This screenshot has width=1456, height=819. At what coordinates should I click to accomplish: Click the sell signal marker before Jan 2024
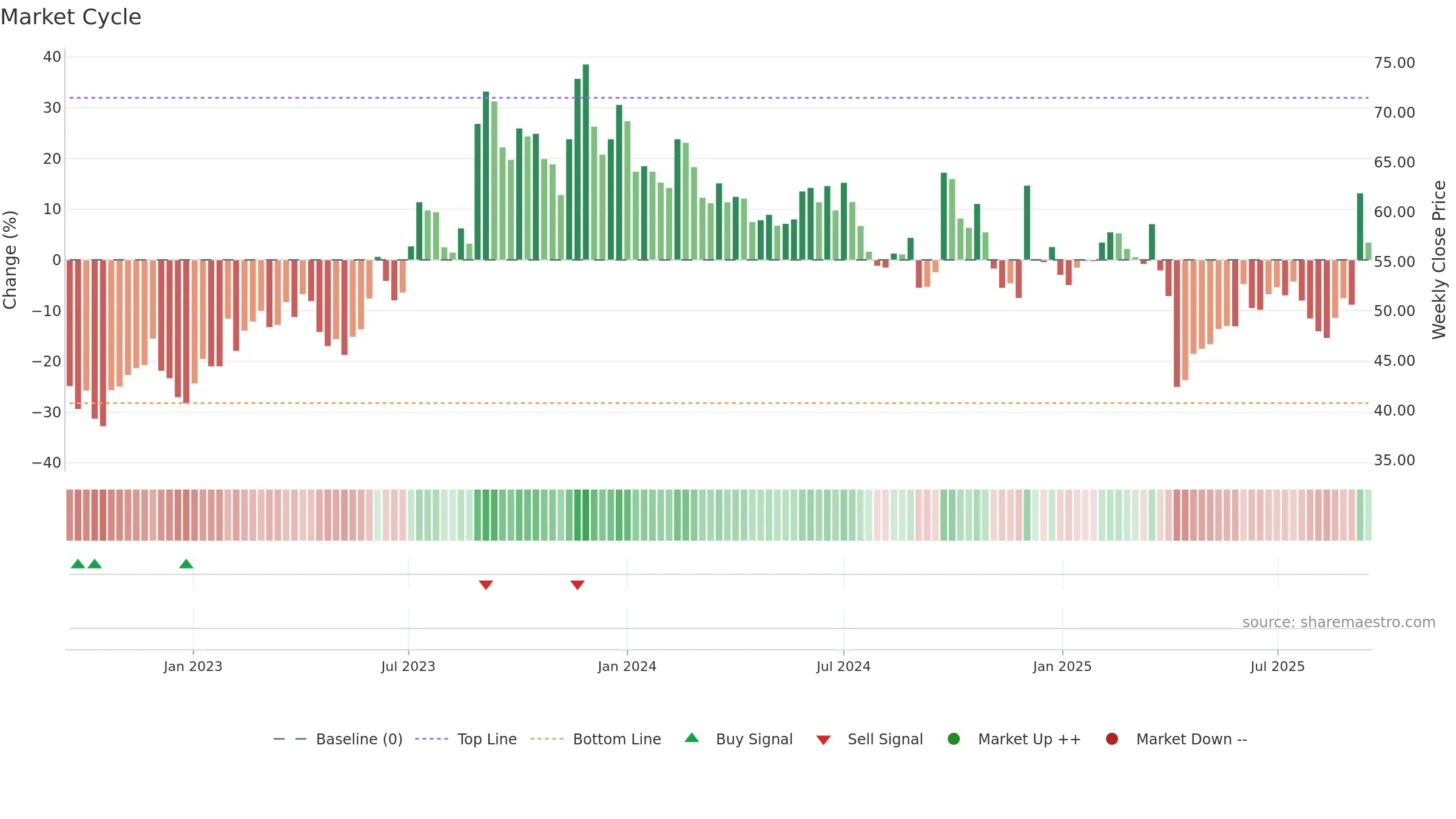(x=578, y=585)
